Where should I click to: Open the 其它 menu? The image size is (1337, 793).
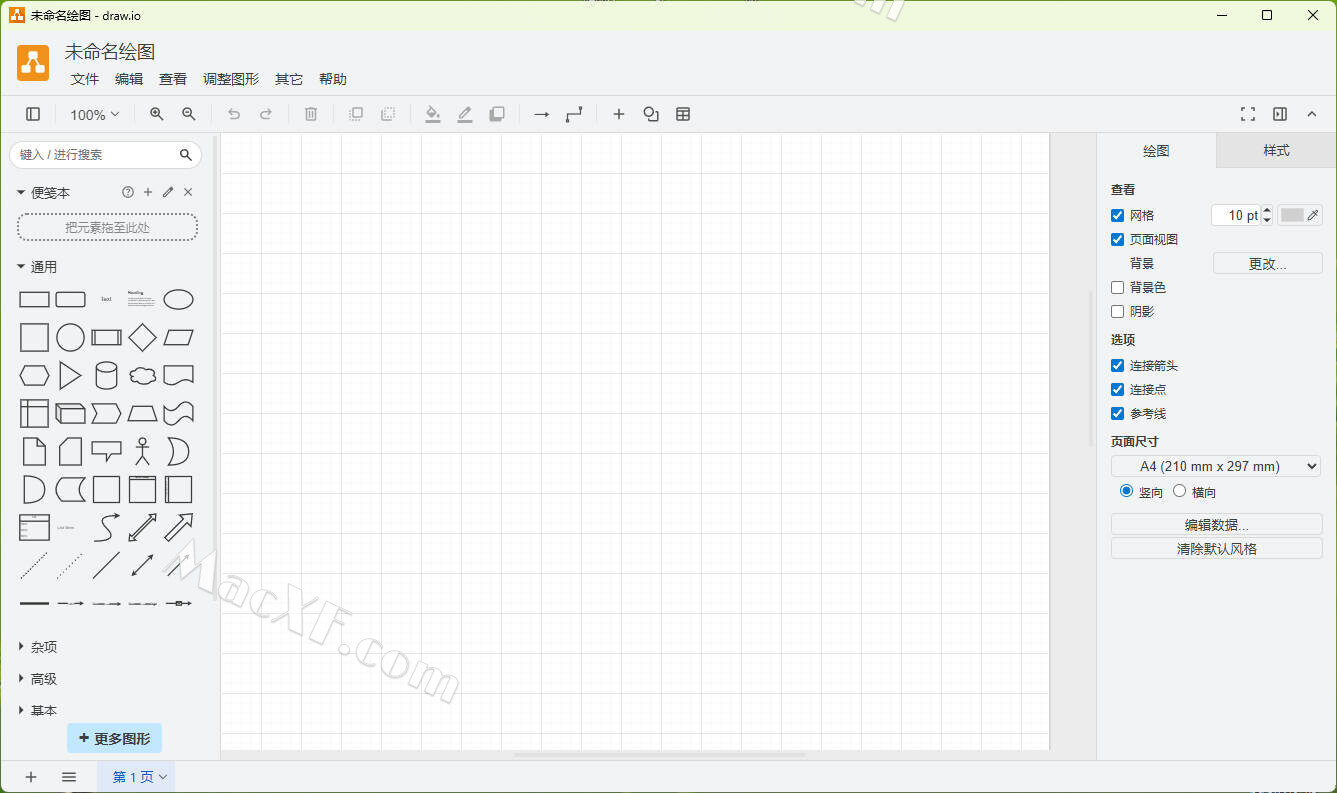pos(289,79)
